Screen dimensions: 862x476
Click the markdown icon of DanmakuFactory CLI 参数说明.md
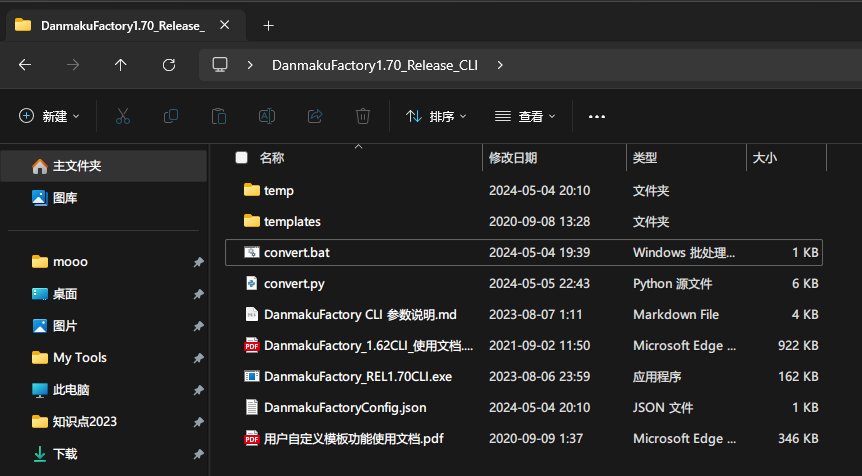point(252,314)
